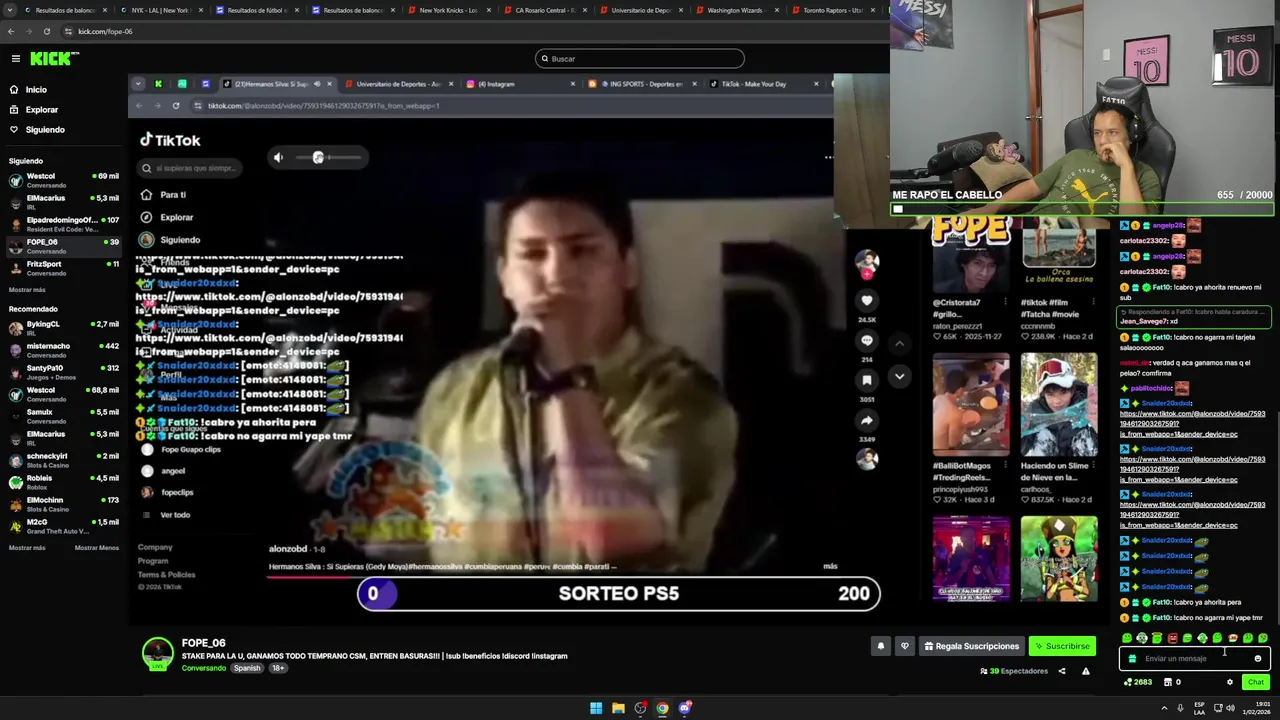This screenshot has height=720, width=1280.
Task: Open recommended channel SantyP10
Action: 64,372
